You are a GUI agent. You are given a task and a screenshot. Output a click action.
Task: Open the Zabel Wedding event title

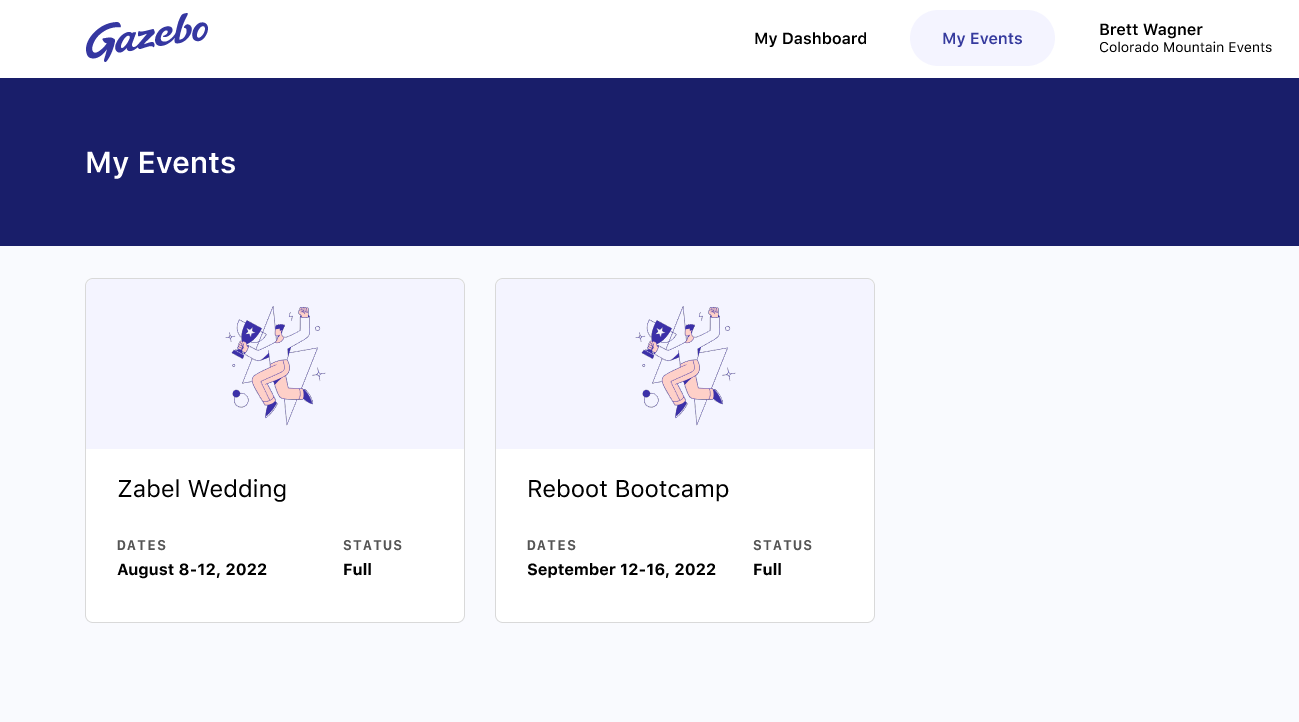pos(202,489)
